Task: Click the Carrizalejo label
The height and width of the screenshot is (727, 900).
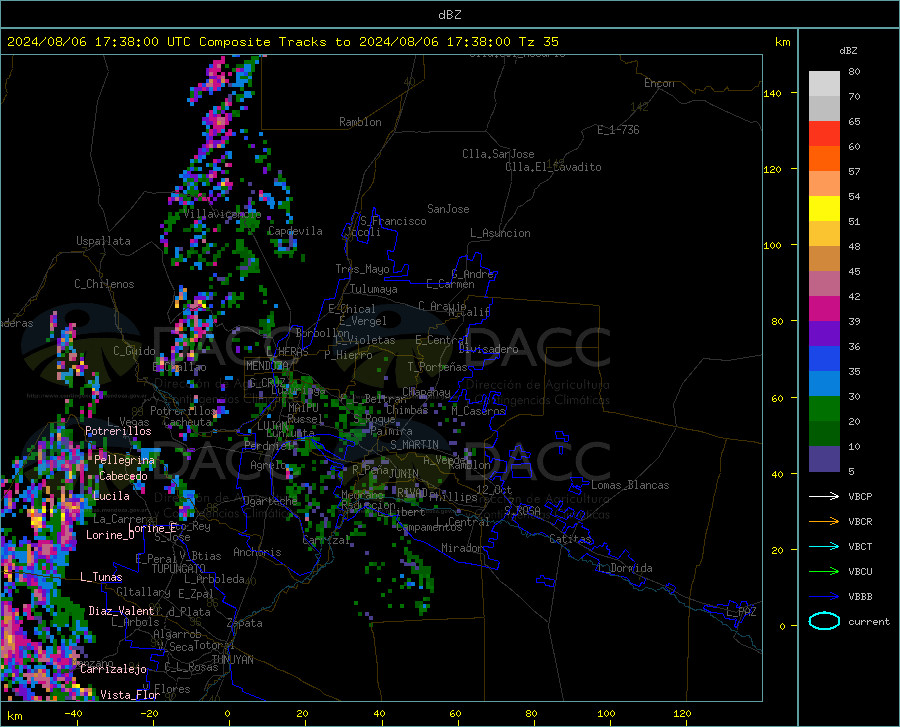Action: 113,669
